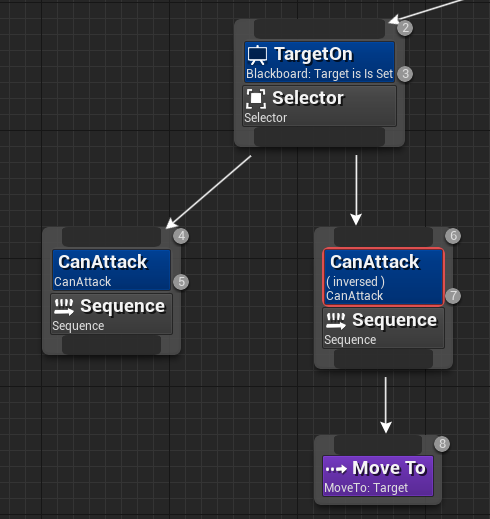
Task: Click the Move To node's top input pin
Action: tap(378, 445)
